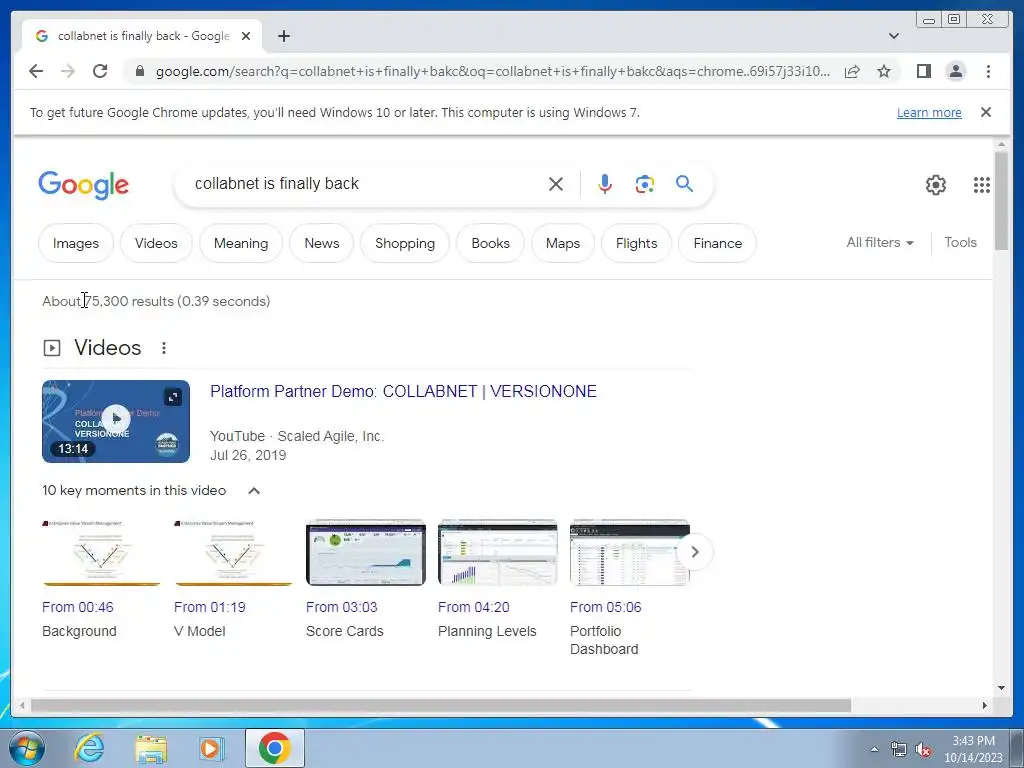Start search by voice
1024x768 pixels.
605,184
